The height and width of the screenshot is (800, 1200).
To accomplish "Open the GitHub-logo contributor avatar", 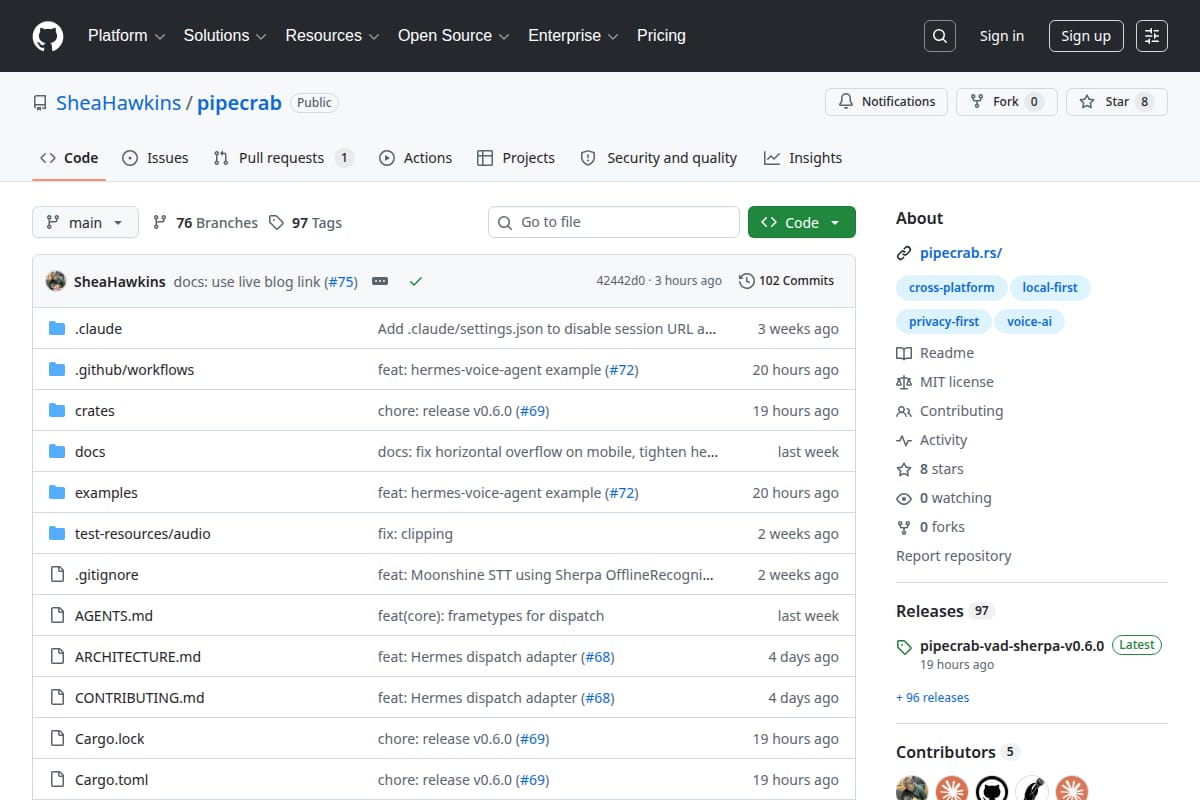I will 992,789.
